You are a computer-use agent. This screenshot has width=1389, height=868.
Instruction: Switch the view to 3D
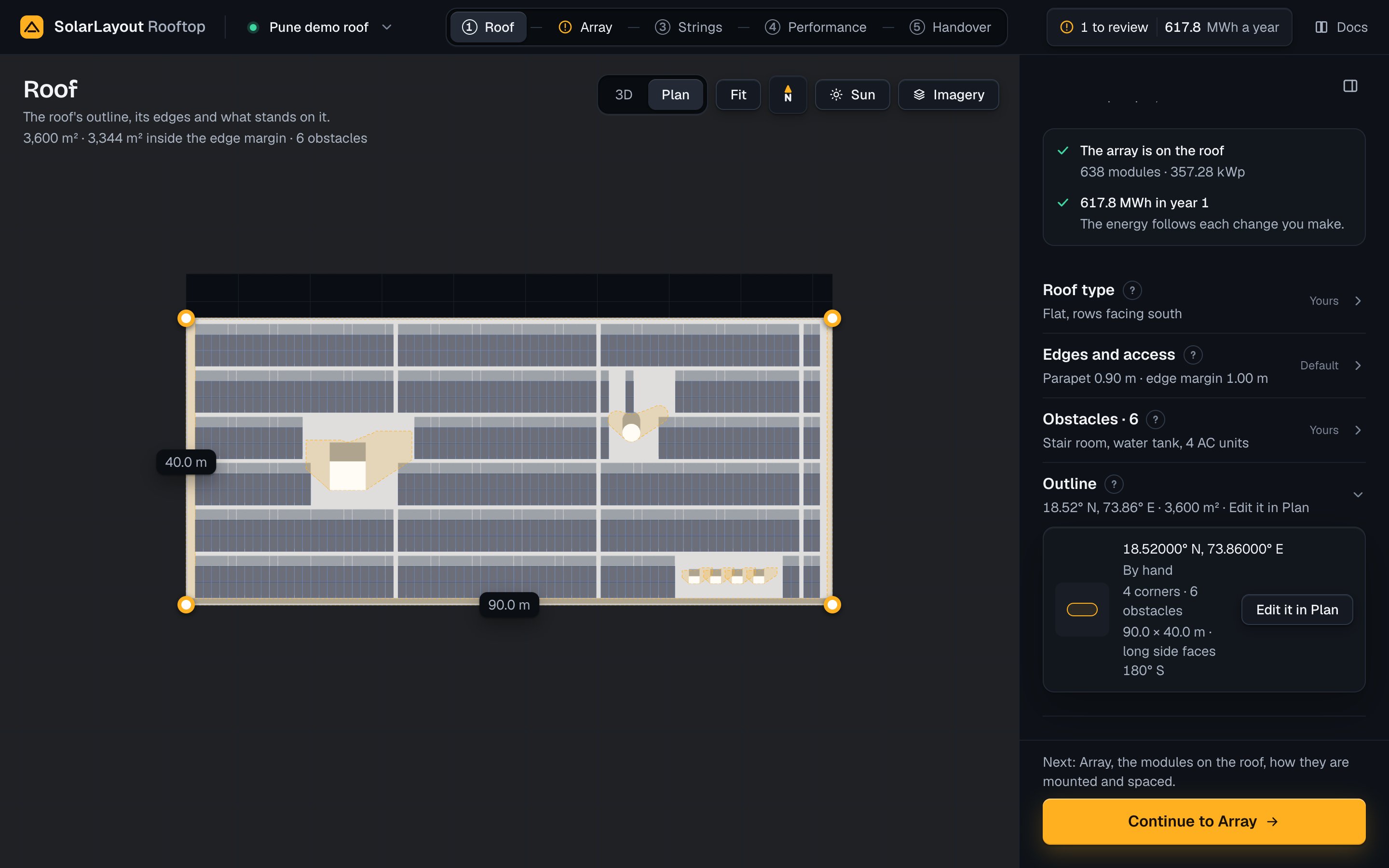[624, 95]
